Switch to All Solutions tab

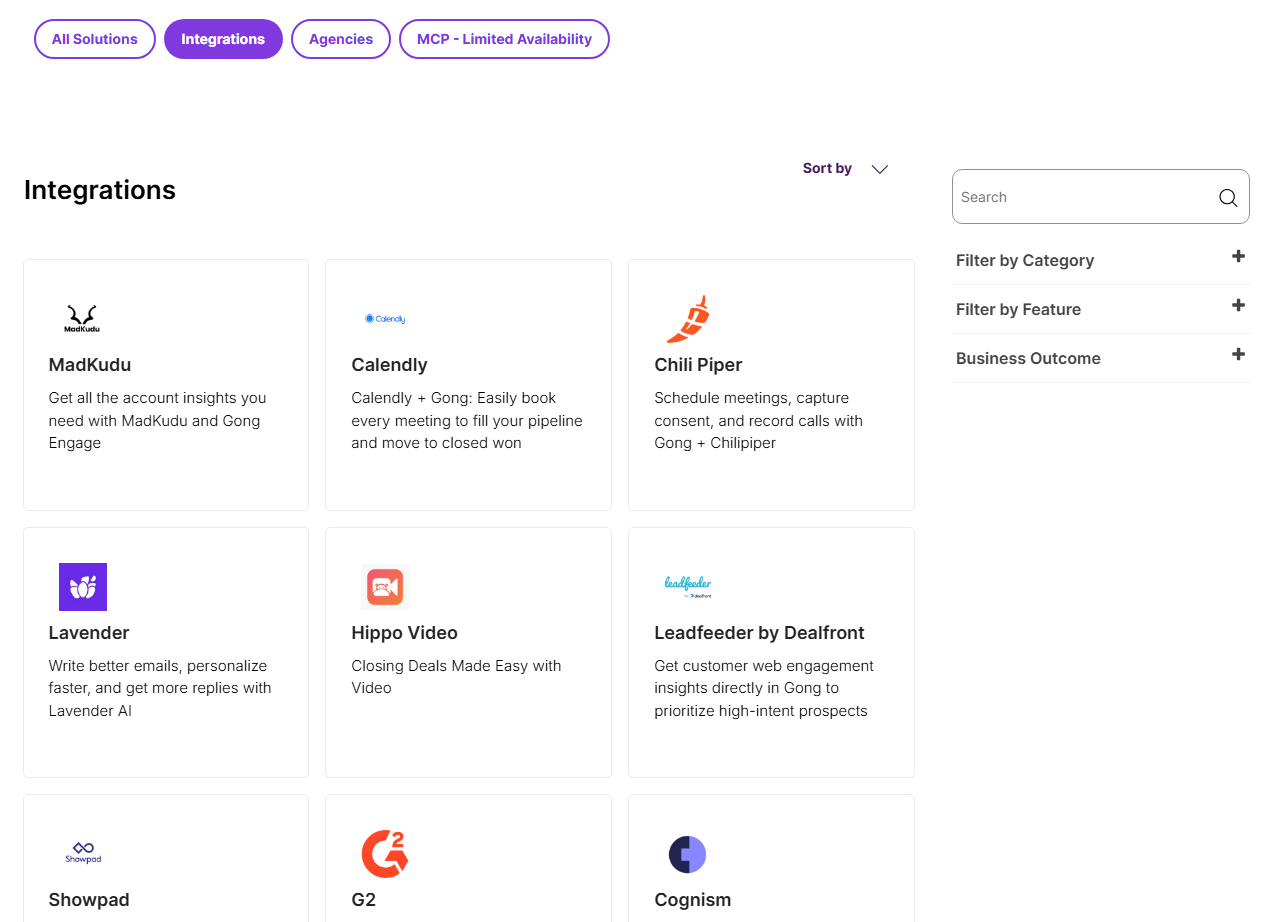(95, 39)
